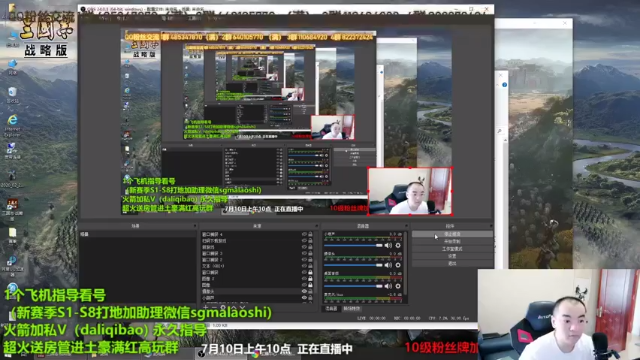The image size is (640, 360).
Task: Open 设置 settings from controls panel
Action: coord(452,256)
